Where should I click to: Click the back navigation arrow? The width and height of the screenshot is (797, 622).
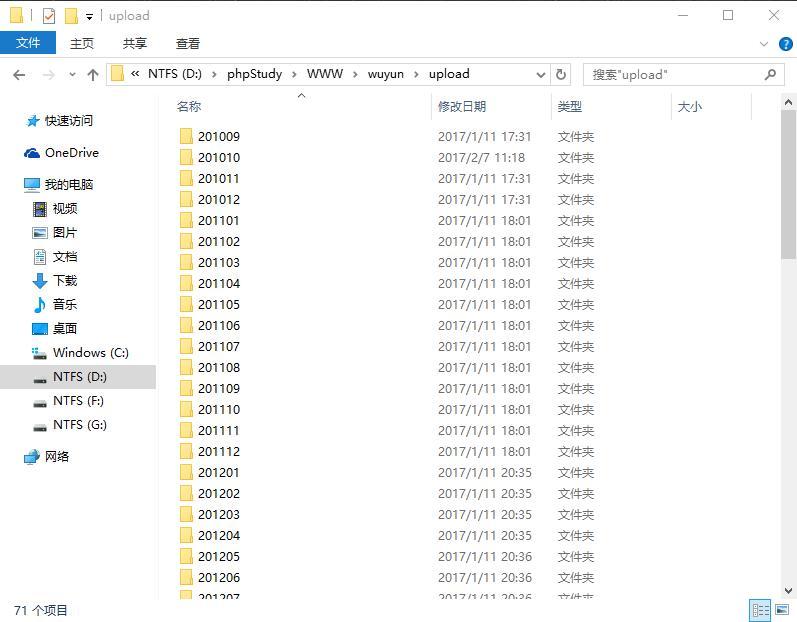click(19, 75)
